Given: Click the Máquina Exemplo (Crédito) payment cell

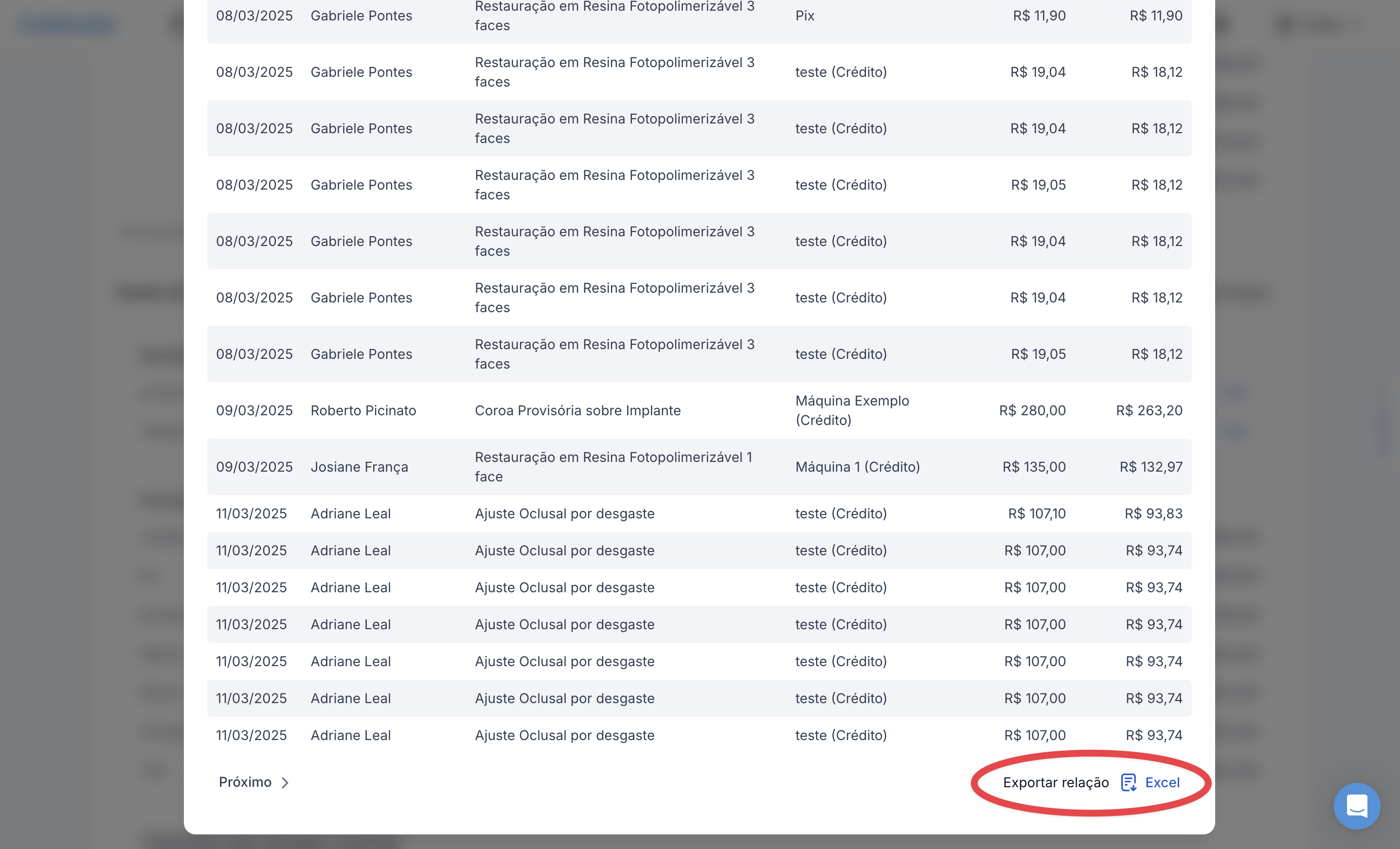Looking at the screenshot, I should click(x=852, y=410).
